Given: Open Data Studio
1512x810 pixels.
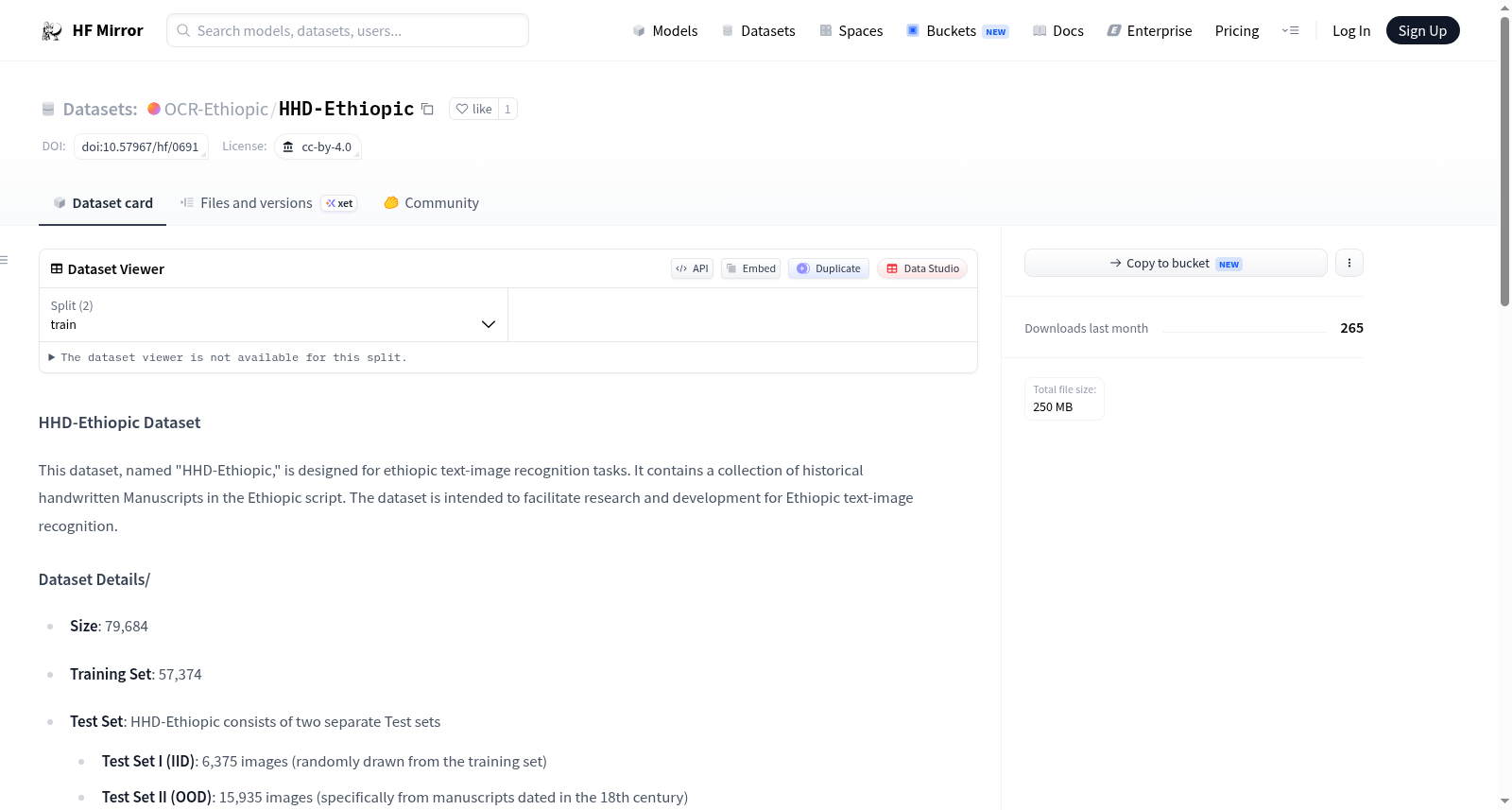Looking at the screenshot, I should tap(922, 268).
